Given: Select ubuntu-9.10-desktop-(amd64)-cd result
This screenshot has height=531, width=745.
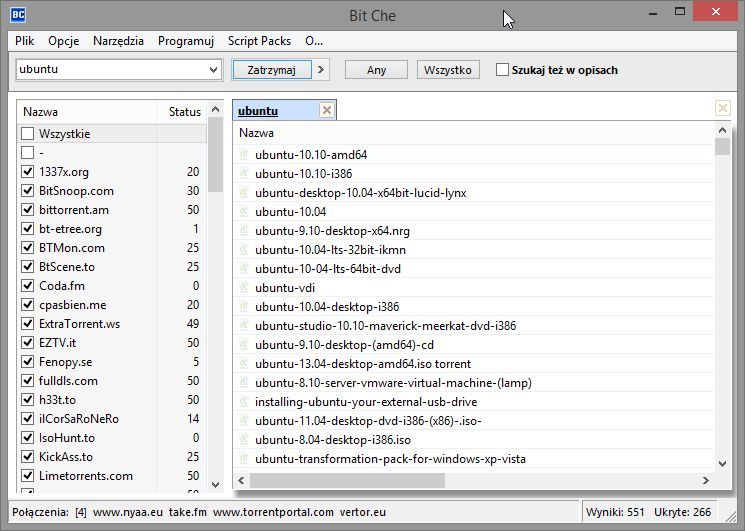Looking at the screenshot, I should [474, 345].
